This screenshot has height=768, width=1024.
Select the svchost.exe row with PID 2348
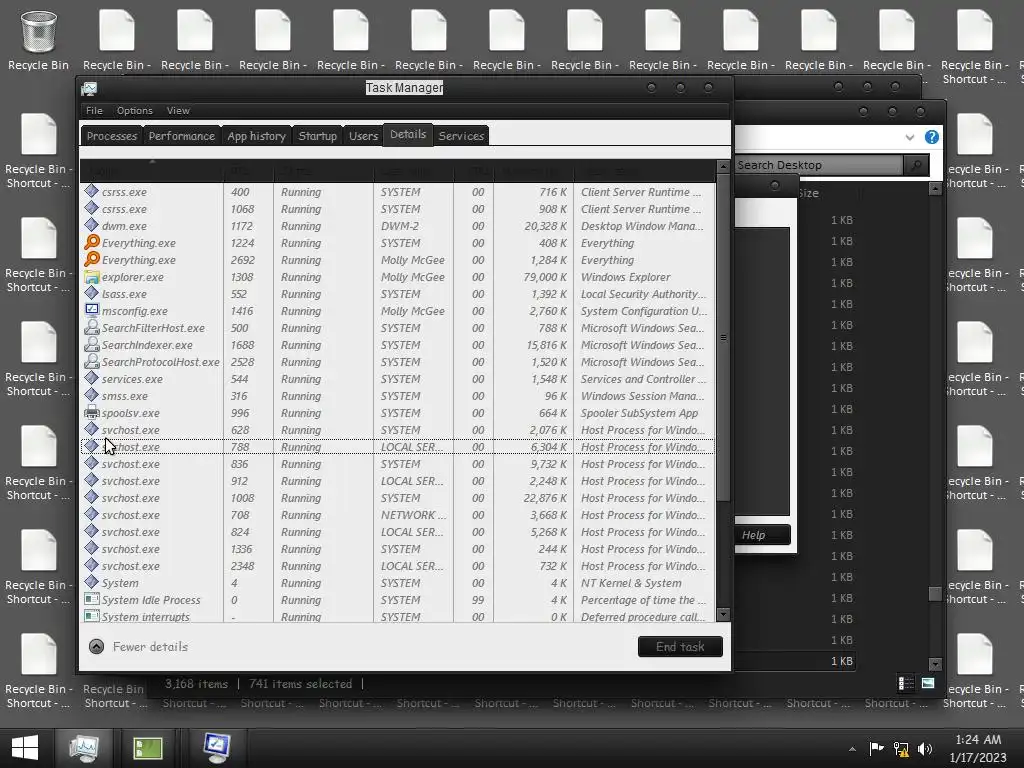click(397, 565)
